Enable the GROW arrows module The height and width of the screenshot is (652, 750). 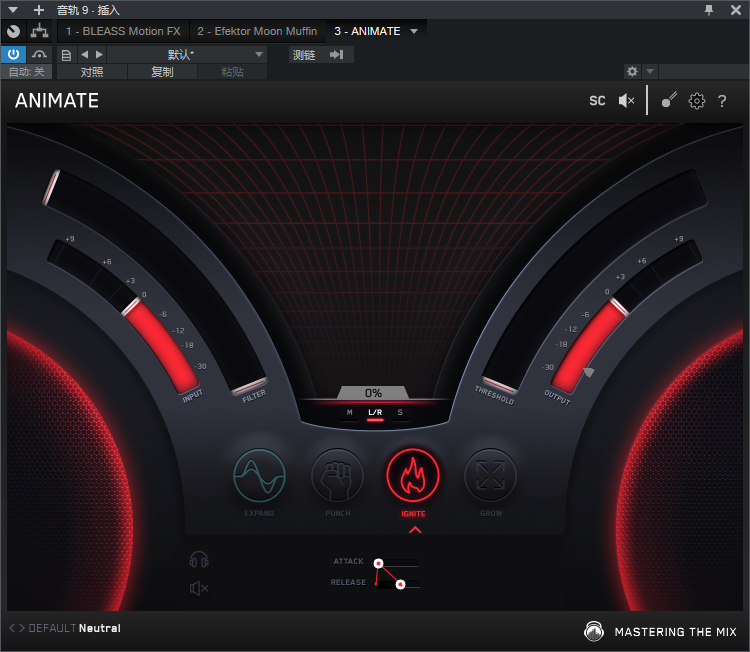(490, 475)
